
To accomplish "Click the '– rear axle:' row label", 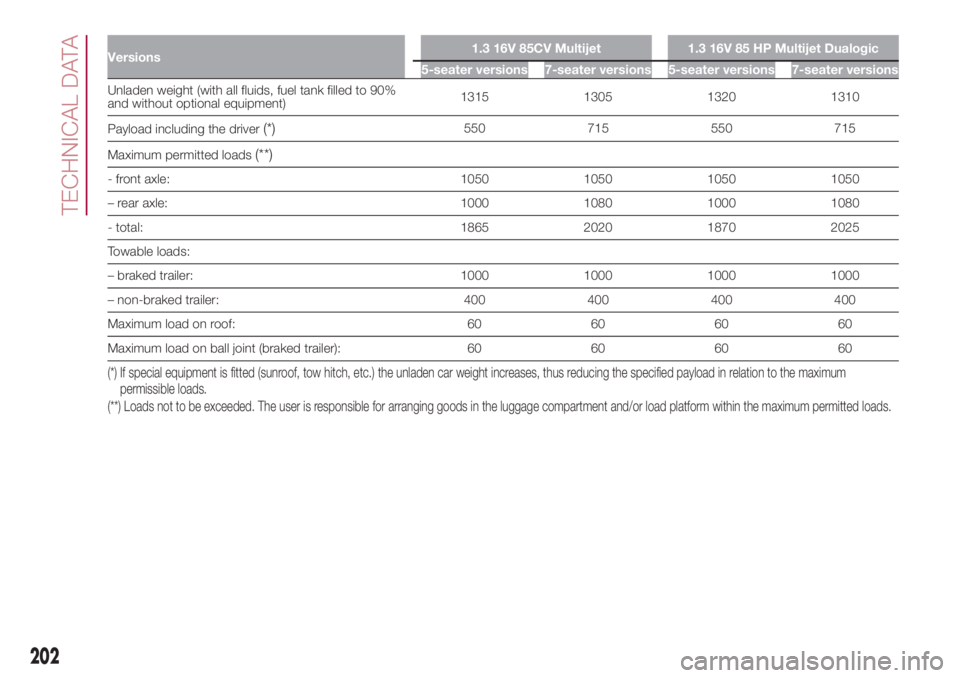I will tap(137, 203).
